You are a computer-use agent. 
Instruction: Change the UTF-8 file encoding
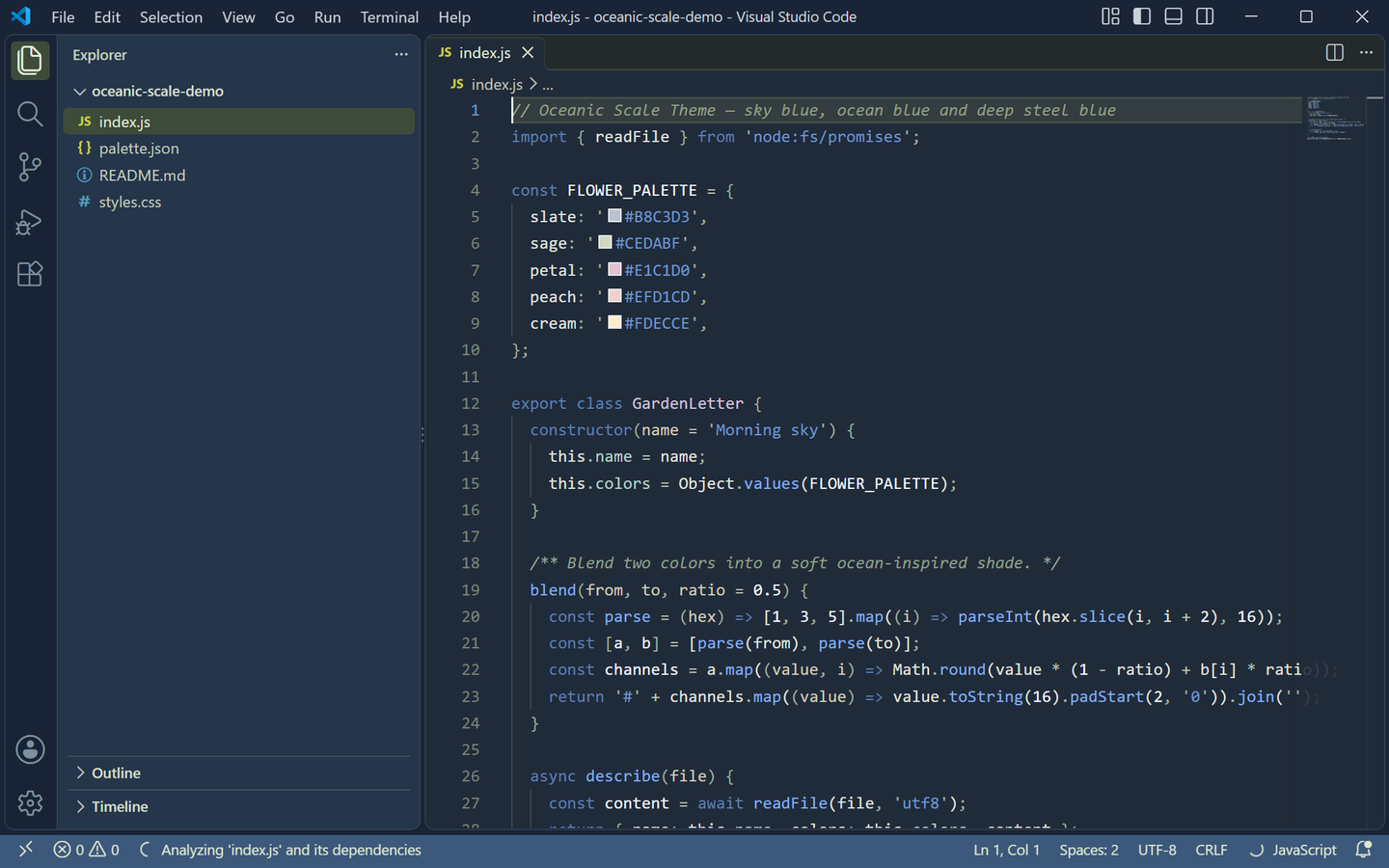coord(1157,850)
